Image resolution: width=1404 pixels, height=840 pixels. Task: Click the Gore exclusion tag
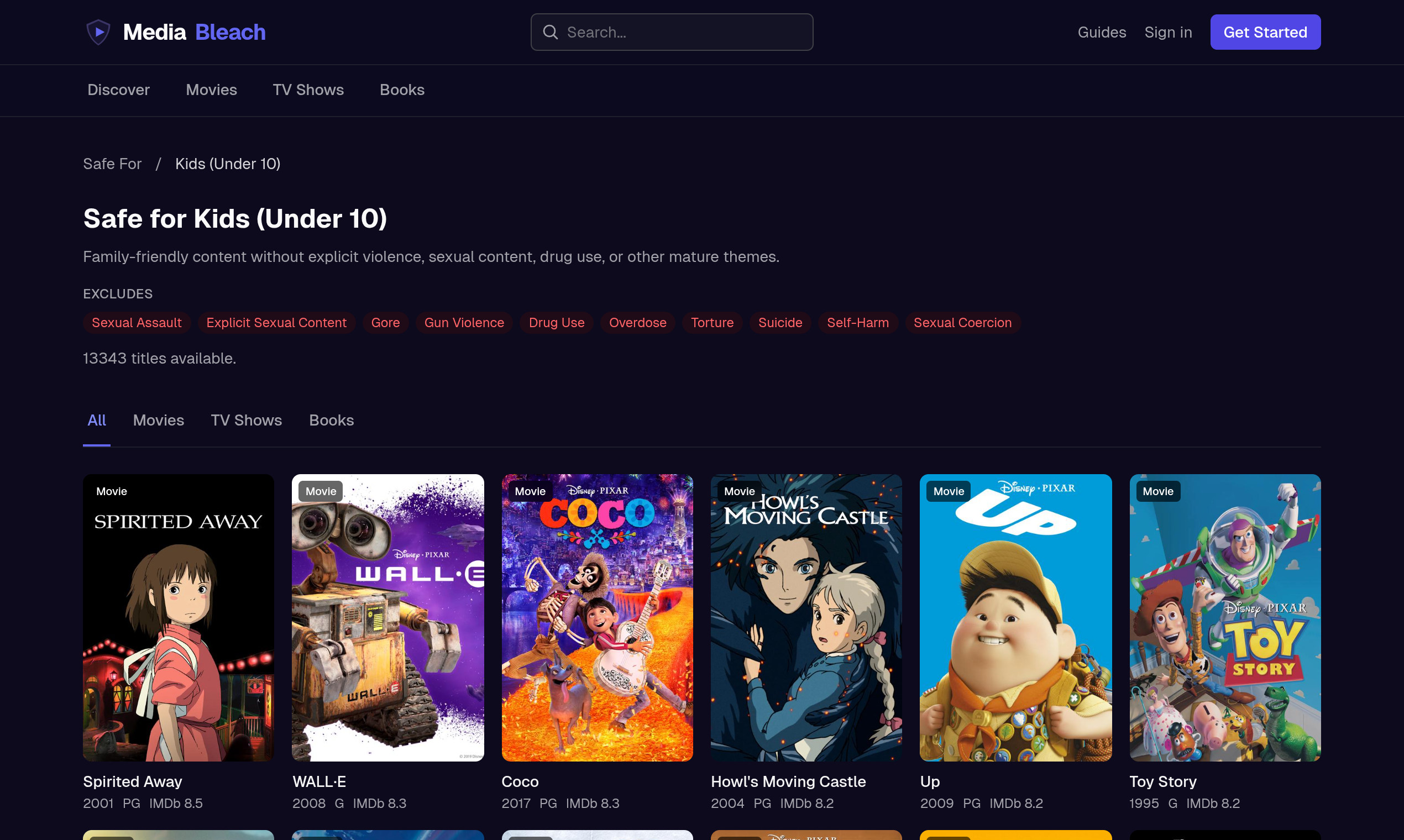pyautogui.click(x=385, y=323)
